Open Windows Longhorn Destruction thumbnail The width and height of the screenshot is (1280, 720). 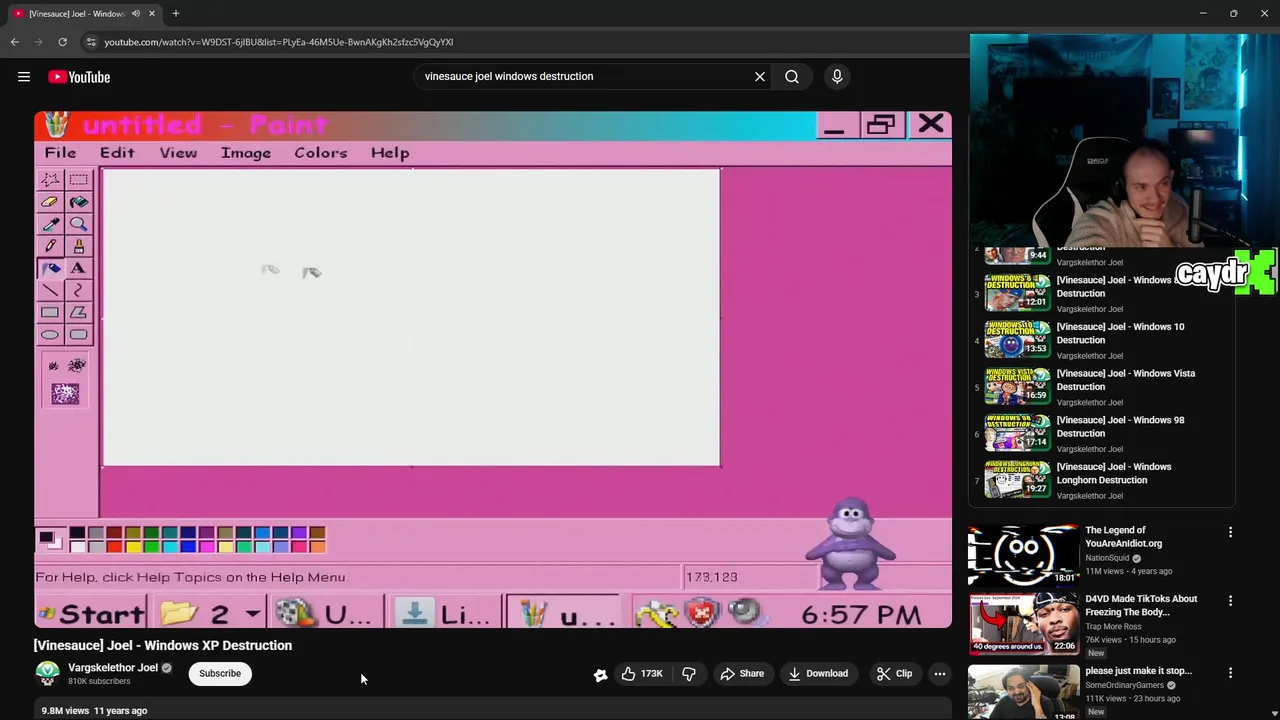tap(1017, 480)
